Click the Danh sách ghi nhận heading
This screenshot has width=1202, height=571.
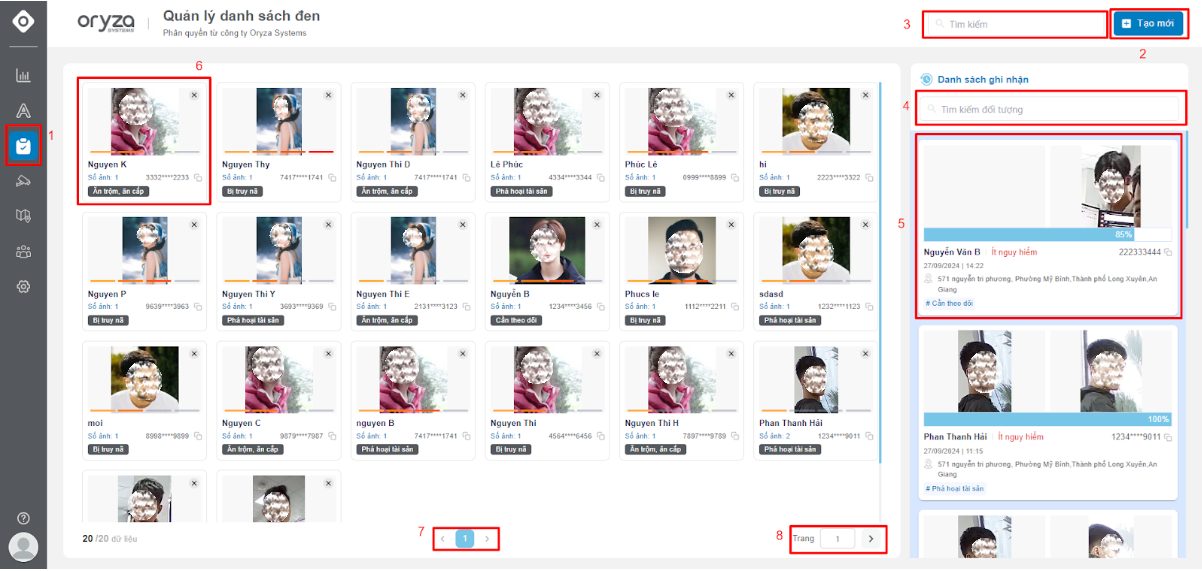click(x=983, y=79)
